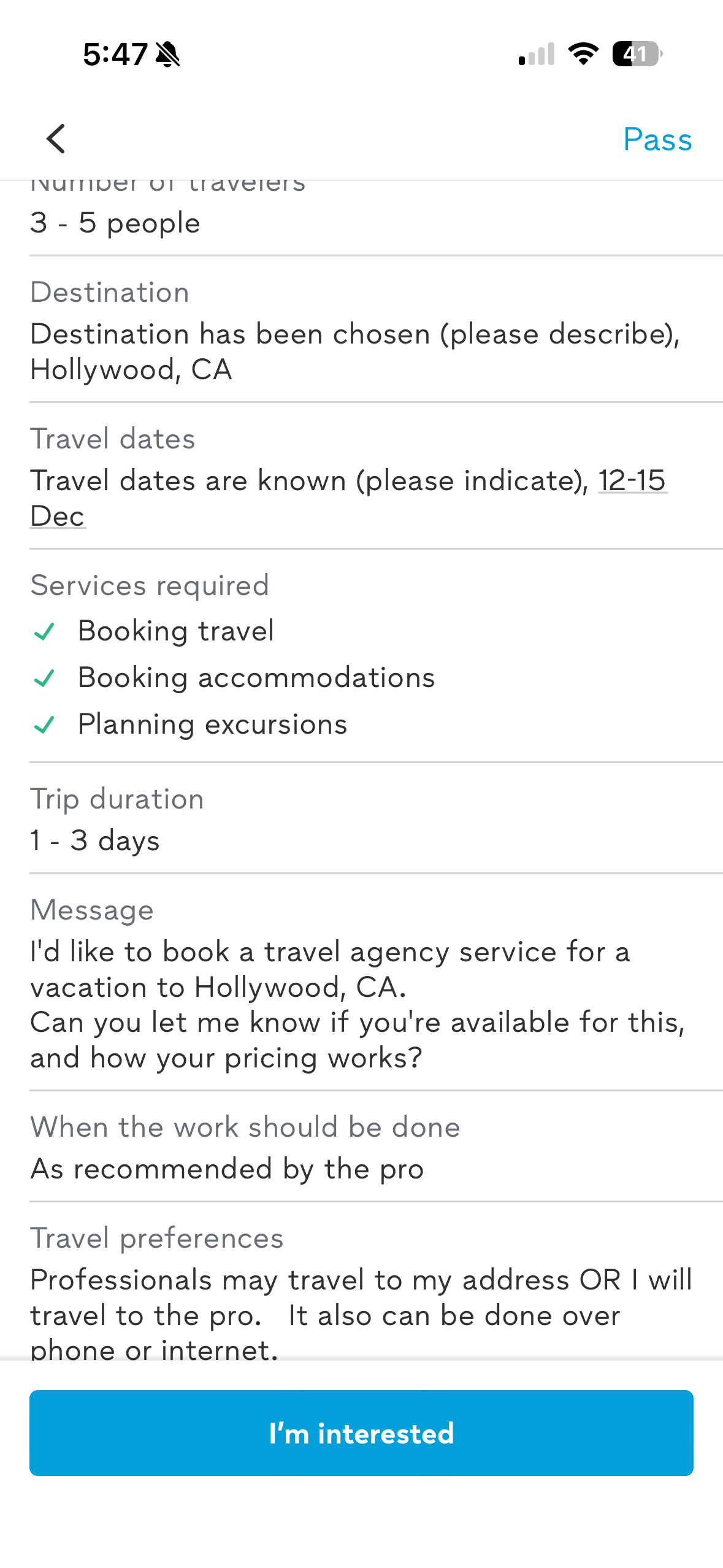
Task: Tap the 3 - 5 people value
Action: [x=115, y=223]
